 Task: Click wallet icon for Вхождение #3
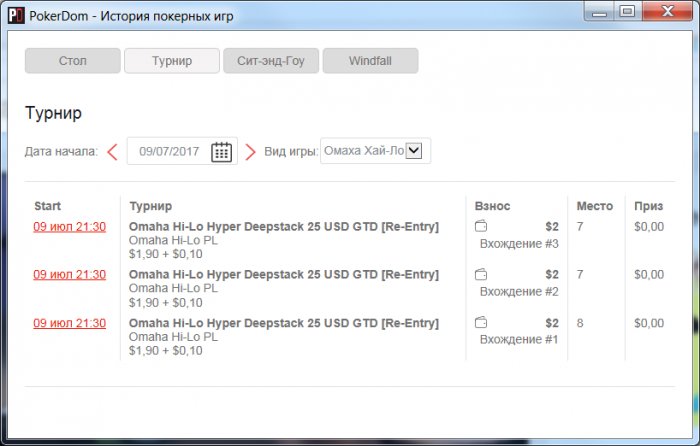click(x=481, y=226)
